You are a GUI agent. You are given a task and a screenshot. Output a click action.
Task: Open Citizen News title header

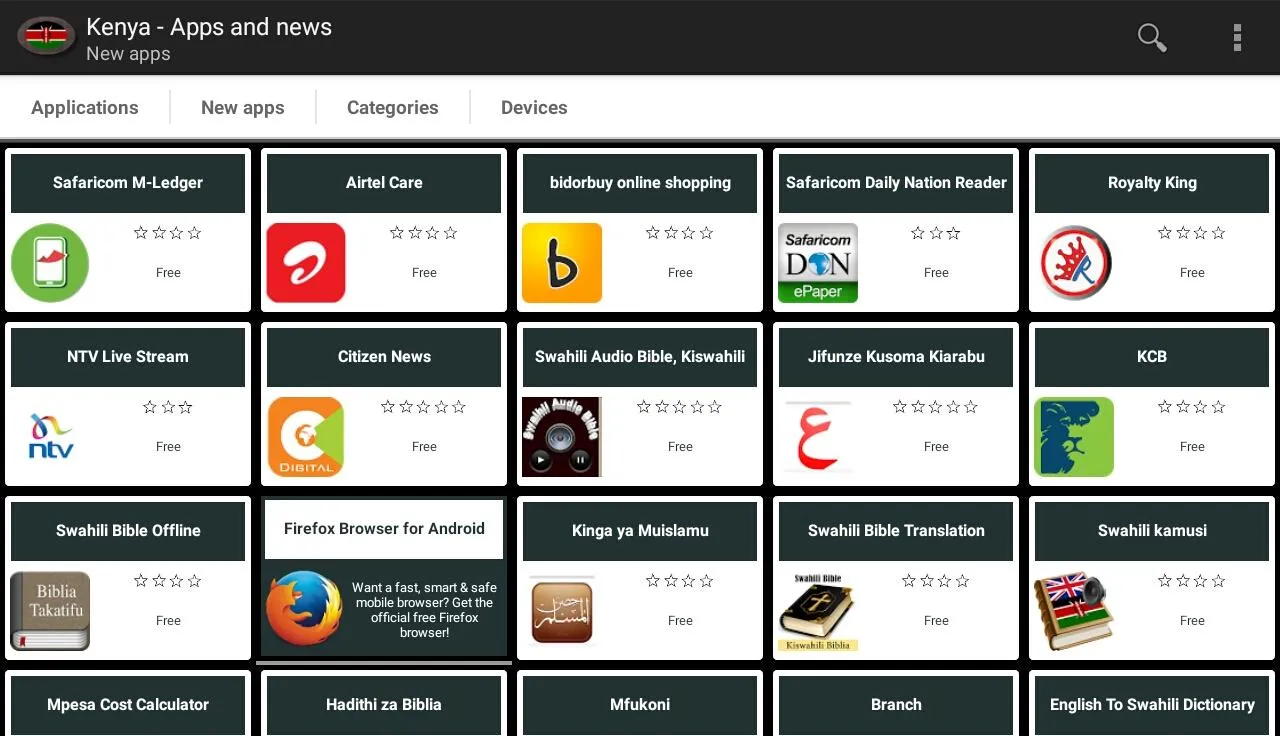tap(384, 357)
